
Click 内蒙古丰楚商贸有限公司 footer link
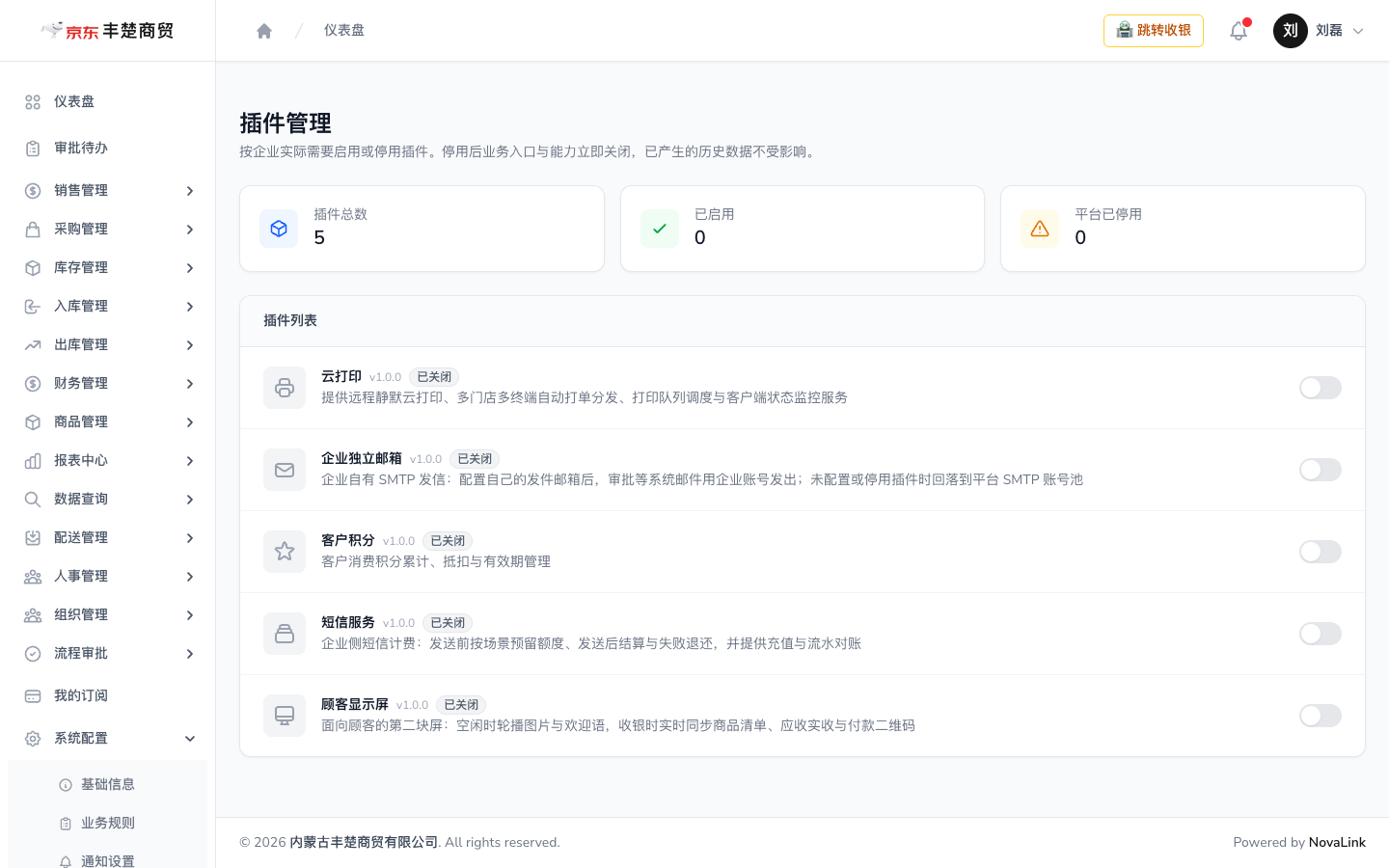click(x=364, y=842)
